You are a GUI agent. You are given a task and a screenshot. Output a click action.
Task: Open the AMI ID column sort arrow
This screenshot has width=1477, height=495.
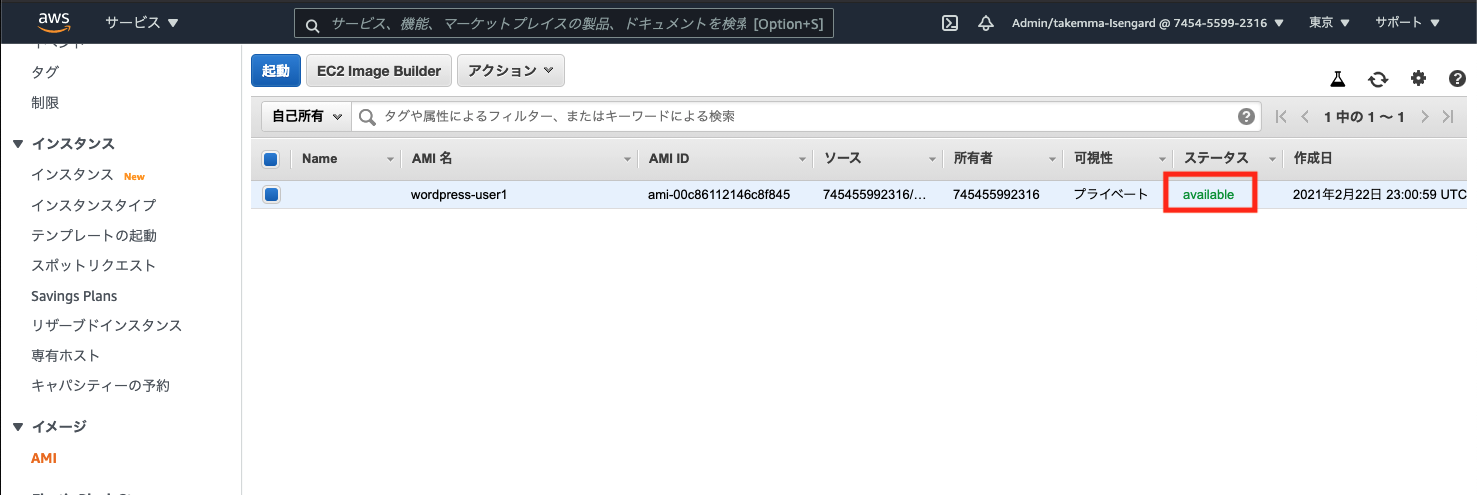point(802,159)
